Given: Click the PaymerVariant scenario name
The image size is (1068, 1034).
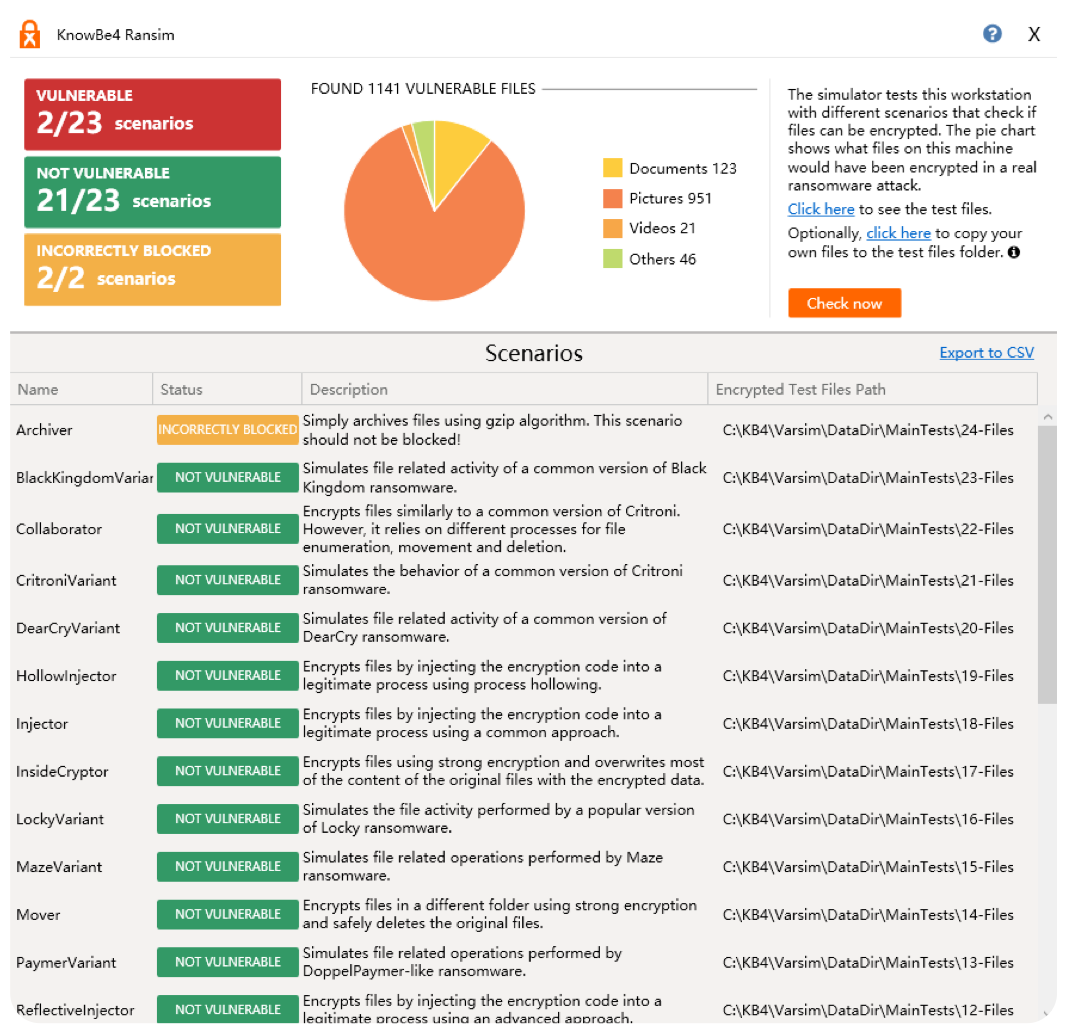Looking at the screenshot, I should click(66, 962).
